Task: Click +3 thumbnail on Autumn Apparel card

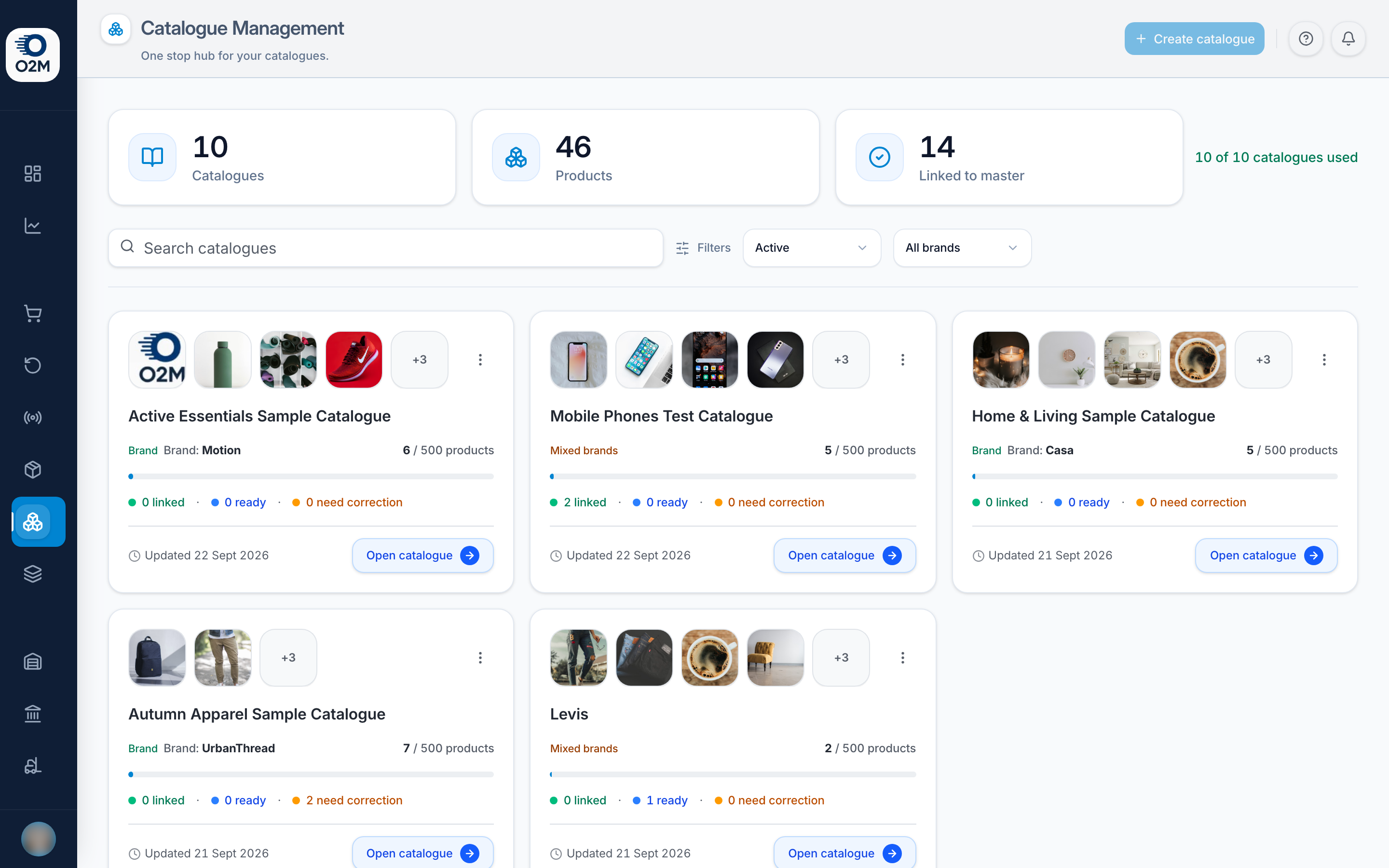Action: 288,657
